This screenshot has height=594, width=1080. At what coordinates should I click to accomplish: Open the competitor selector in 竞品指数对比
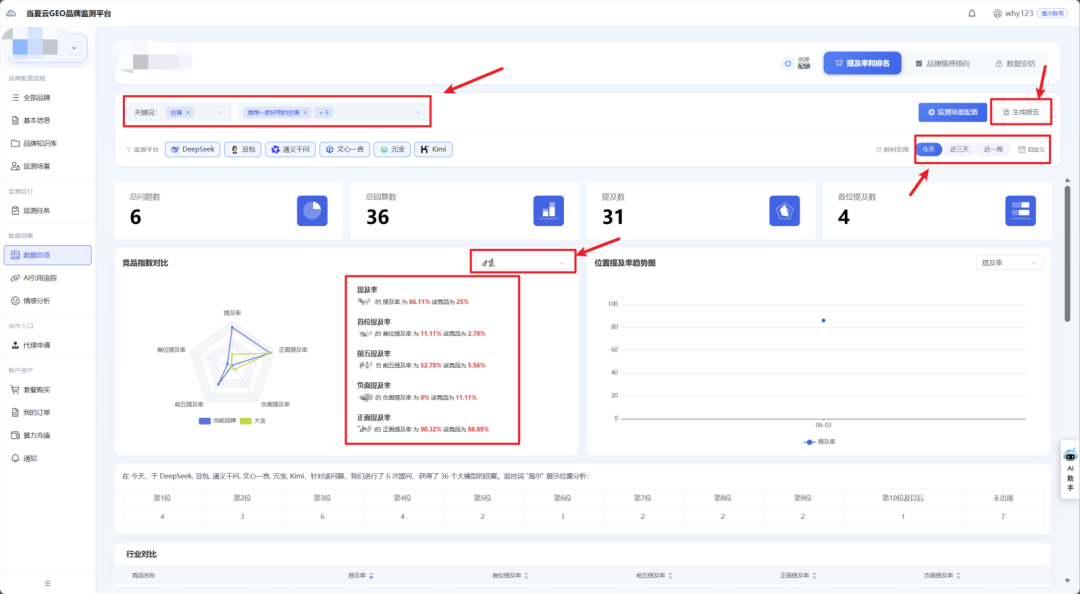pyautogui.click(x=523, y=263)
